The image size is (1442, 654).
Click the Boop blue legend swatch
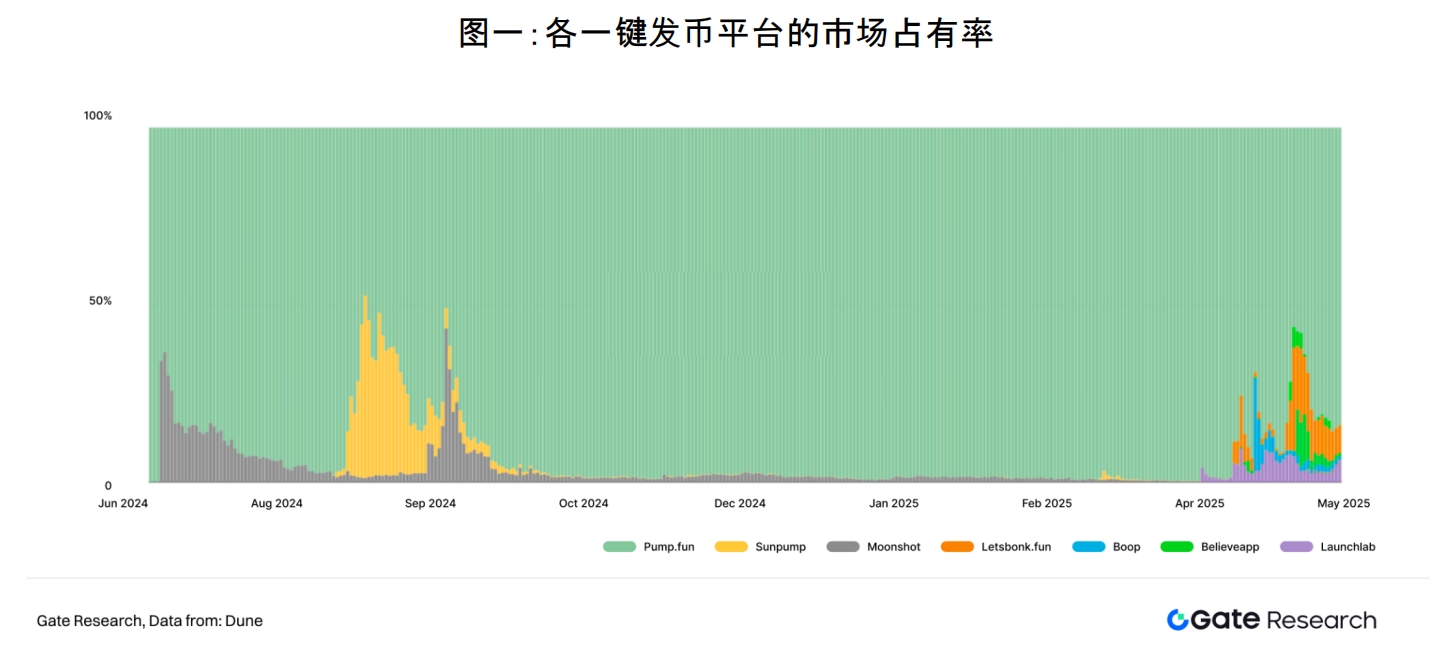(x=1089, y=547)
